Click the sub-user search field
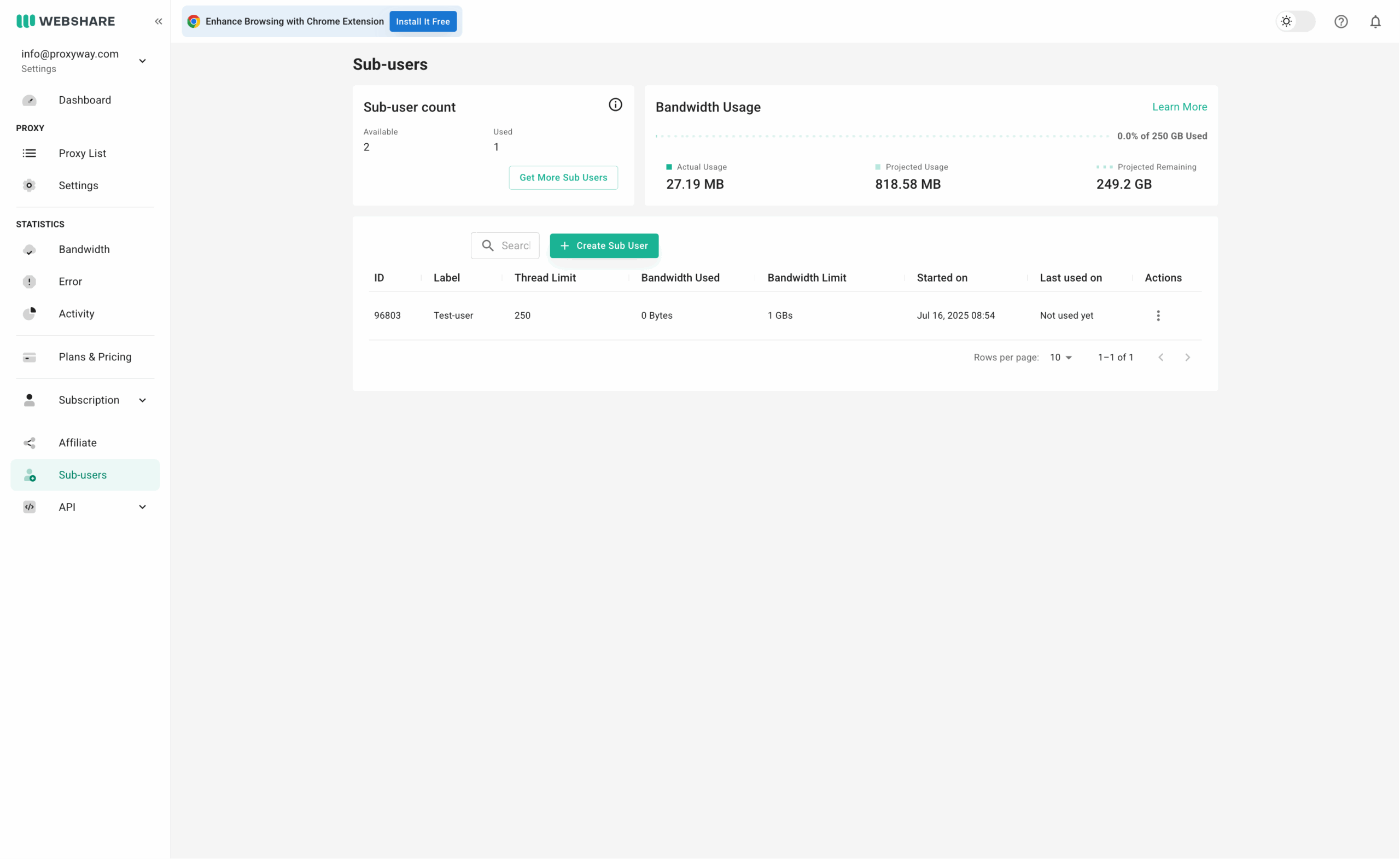The height and width of the screenshot is (859, 1400). pos(505,246)
